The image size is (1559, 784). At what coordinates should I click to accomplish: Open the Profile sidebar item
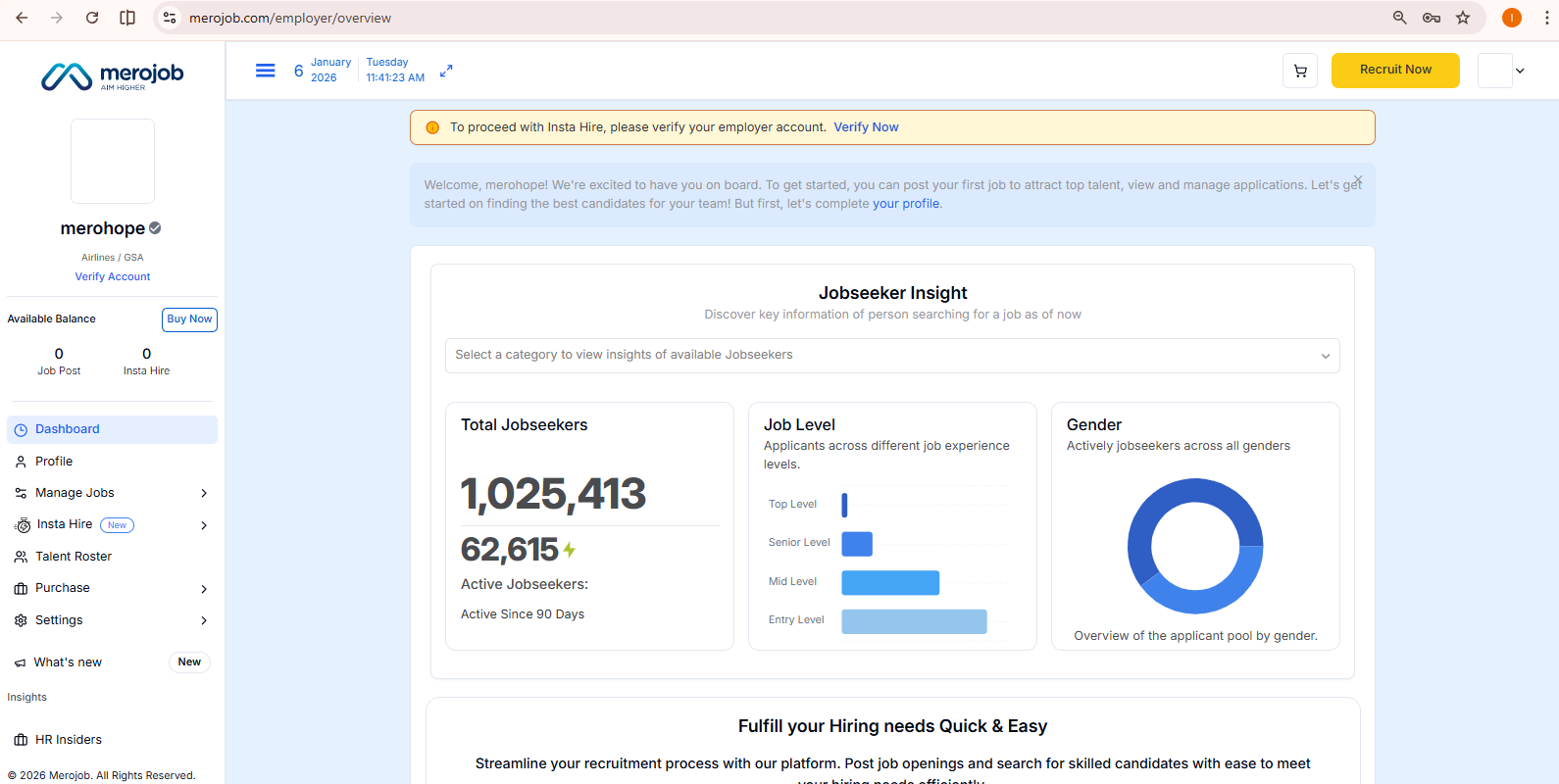coord(54,462)
